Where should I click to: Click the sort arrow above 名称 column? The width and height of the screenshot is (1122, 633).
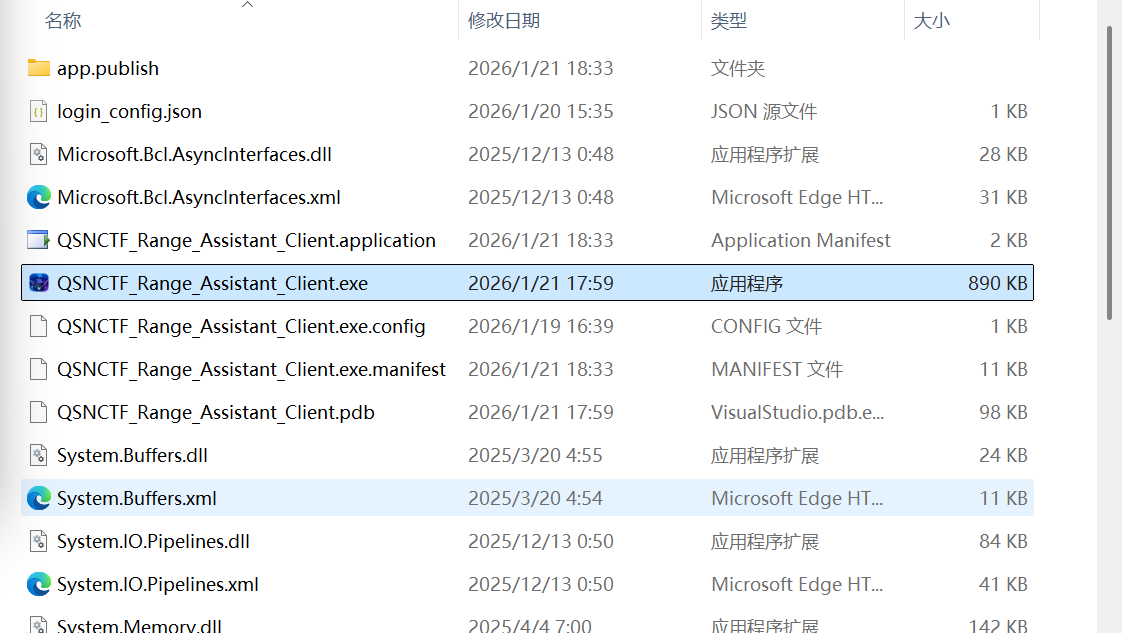(x=247, y=5)
